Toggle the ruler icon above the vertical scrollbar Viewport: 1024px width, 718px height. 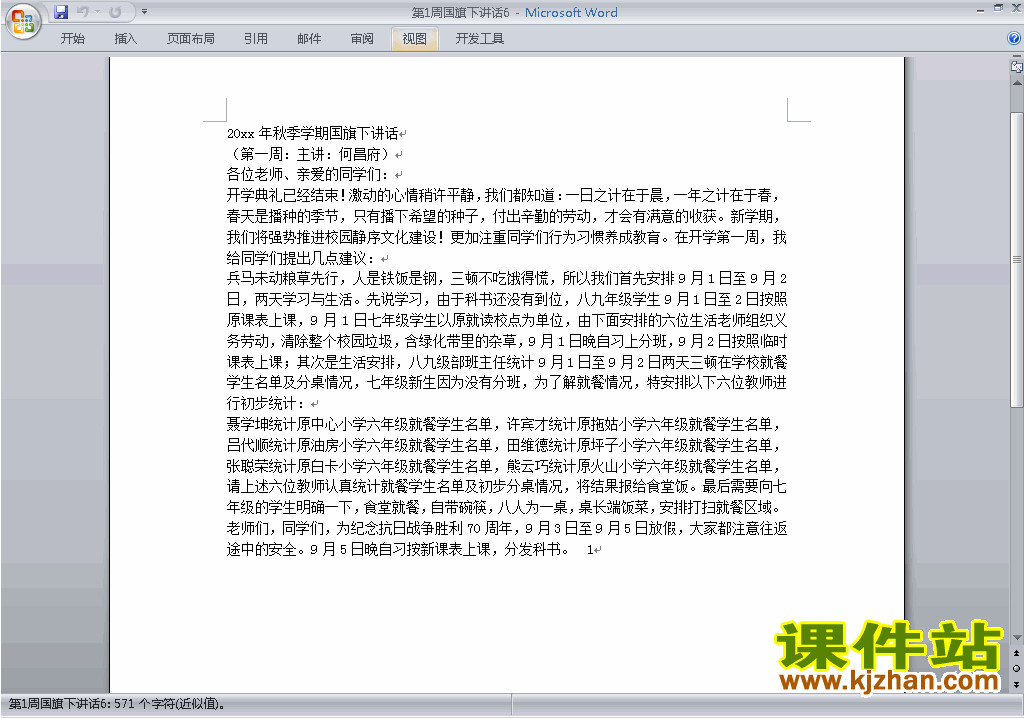click(x=1017, y=67)
